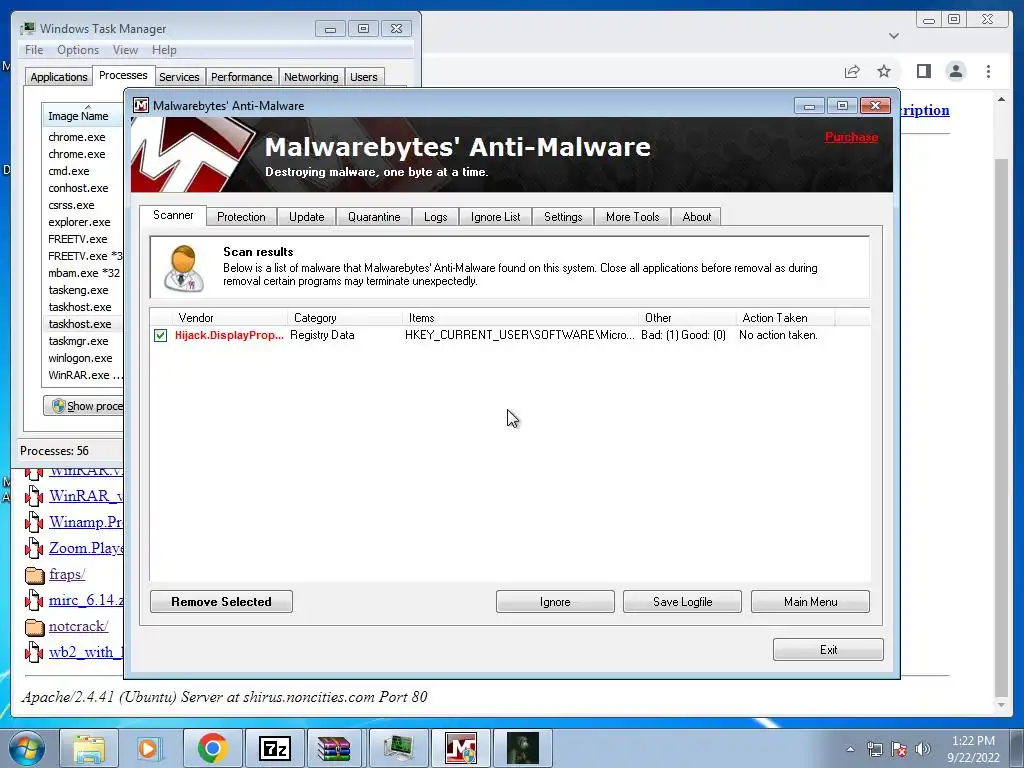This screenshot has width=1024, height=768.
Task: Show hidden system tray icons arrow
Action: coord(850,749)
